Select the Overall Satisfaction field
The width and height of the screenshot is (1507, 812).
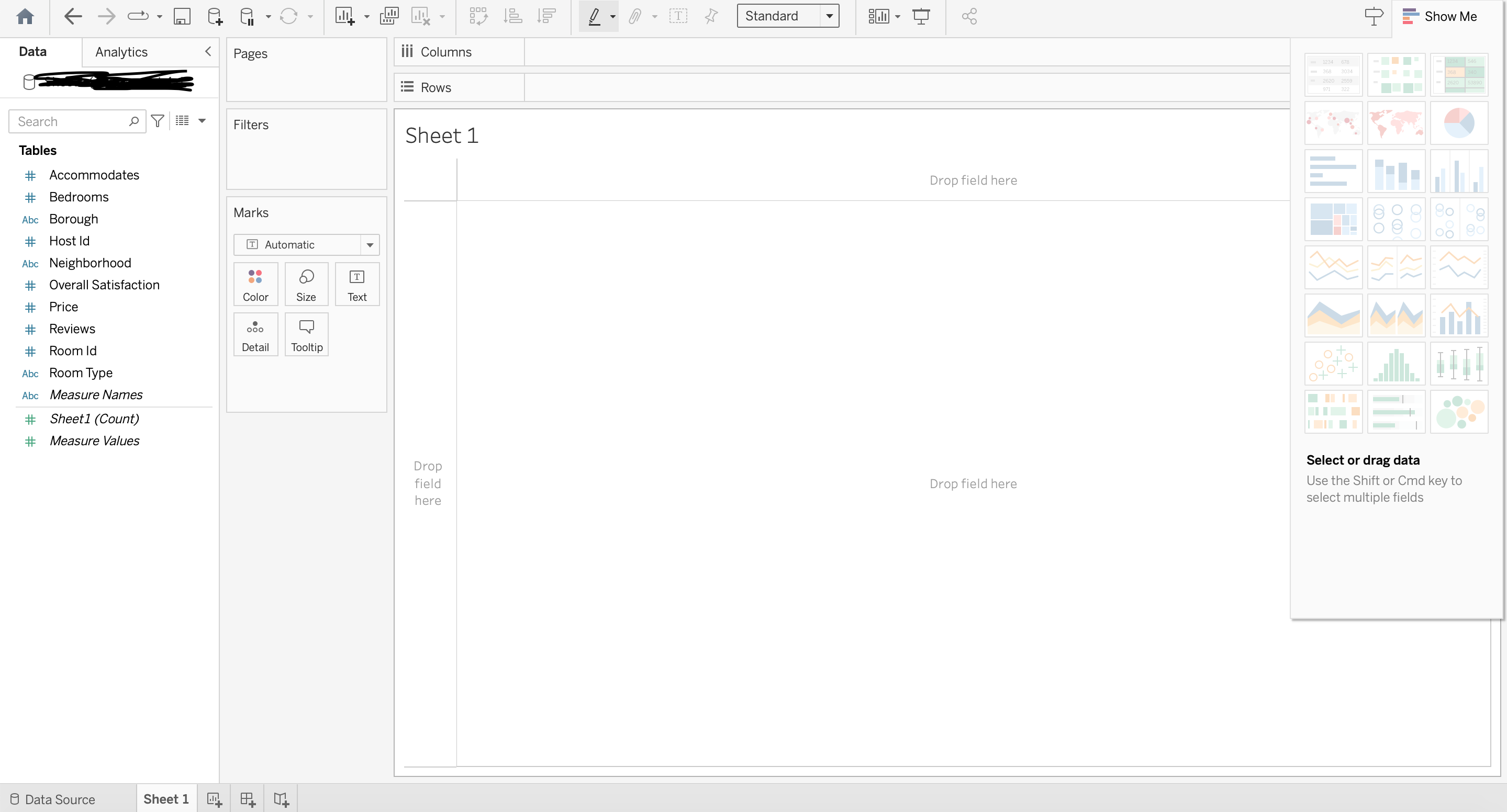pos(104,285)
